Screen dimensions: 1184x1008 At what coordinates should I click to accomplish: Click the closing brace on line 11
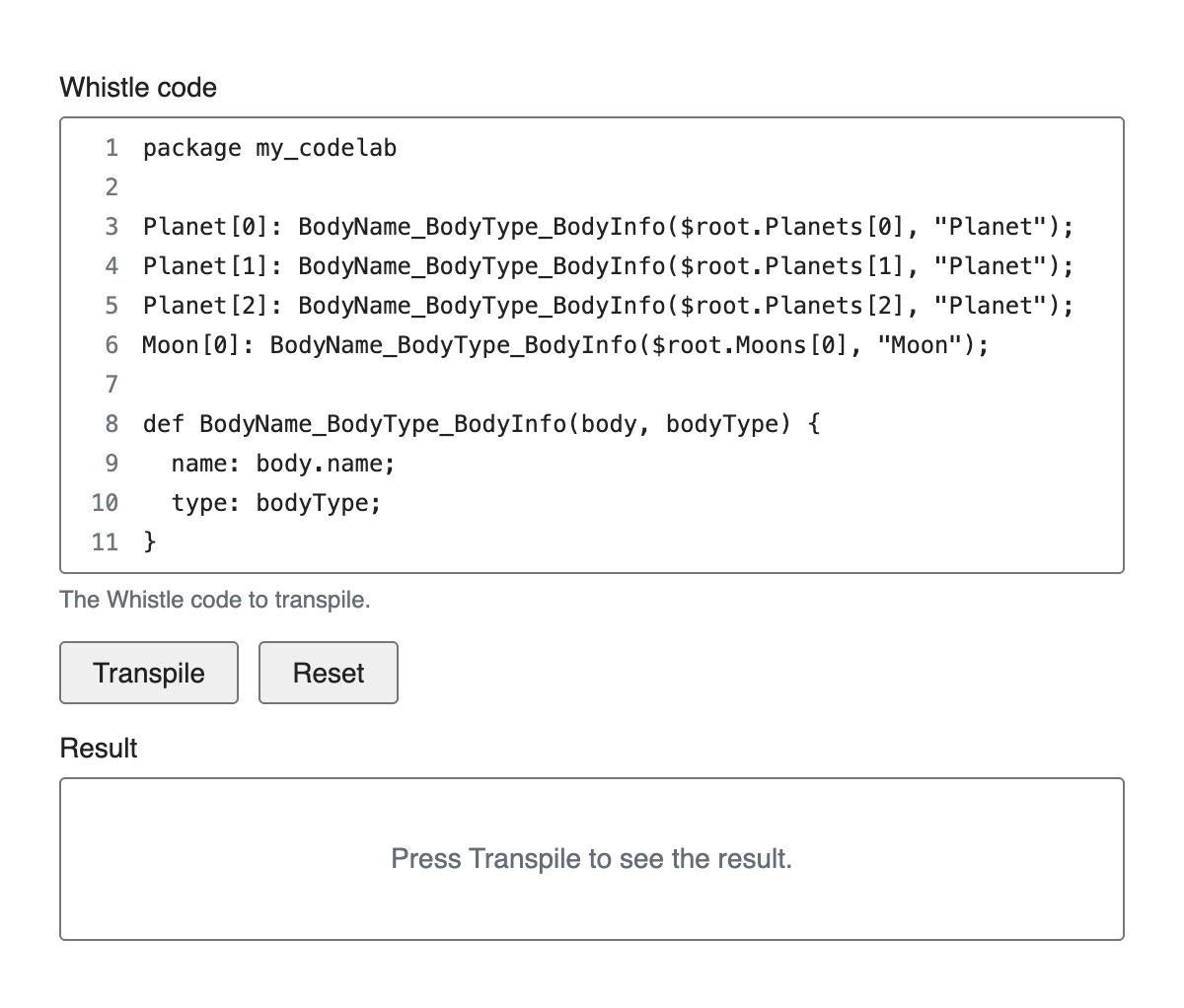[150, 542]
